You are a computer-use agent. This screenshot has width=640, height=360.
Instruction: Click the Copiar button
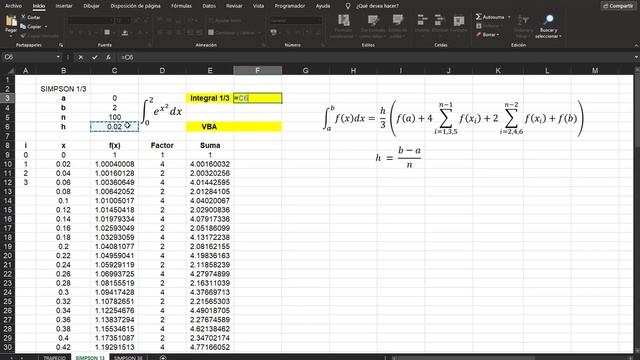[x=31, y=27]
